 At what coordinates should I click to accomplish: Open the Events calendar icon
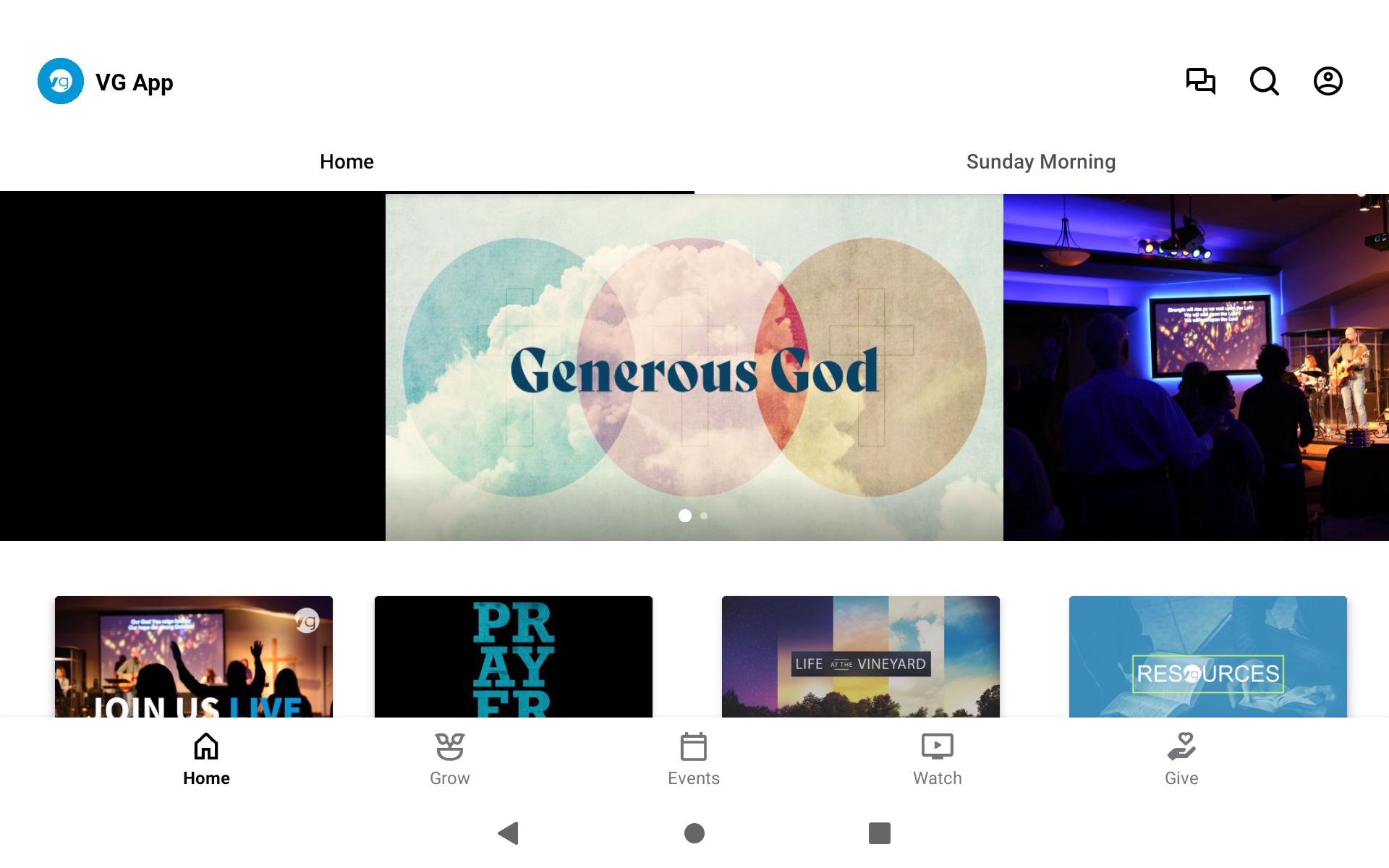click(x=693, y=746)
